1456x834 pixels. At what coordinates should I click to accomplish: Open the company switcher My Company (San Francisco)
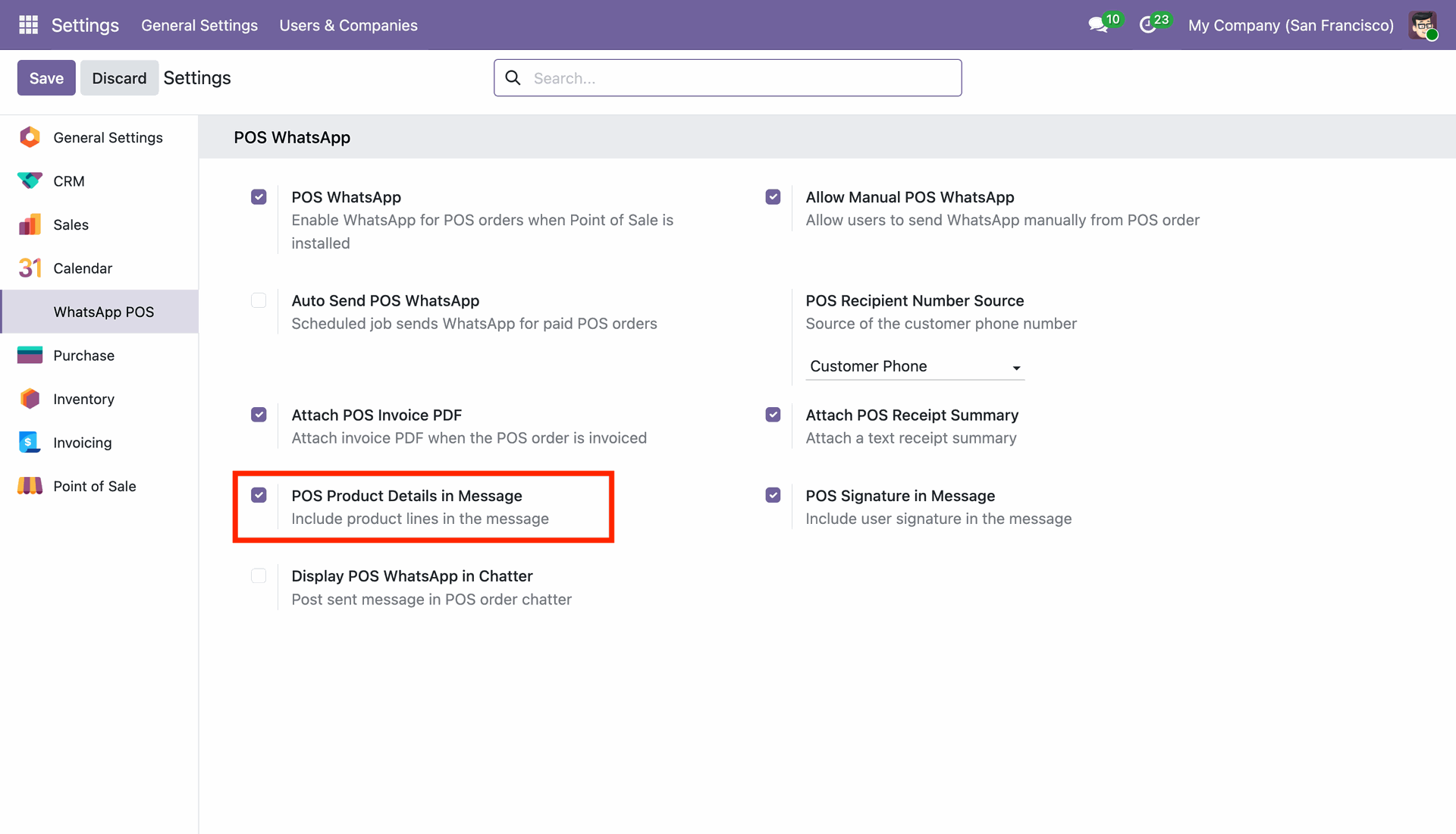1291,25
